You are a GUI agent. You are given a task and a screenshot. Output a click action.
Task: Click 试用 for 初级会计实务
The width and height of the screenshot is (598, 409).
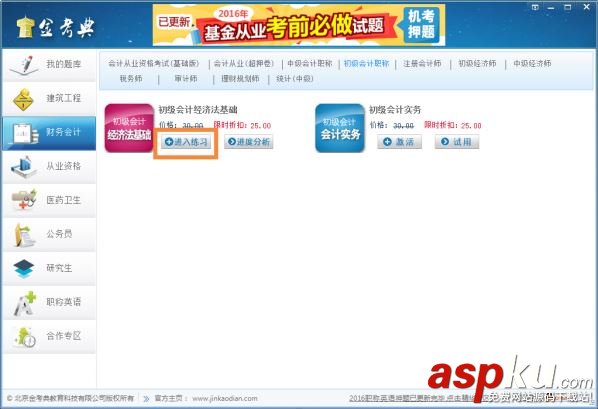pyautogui.click(x=457, y=142)
